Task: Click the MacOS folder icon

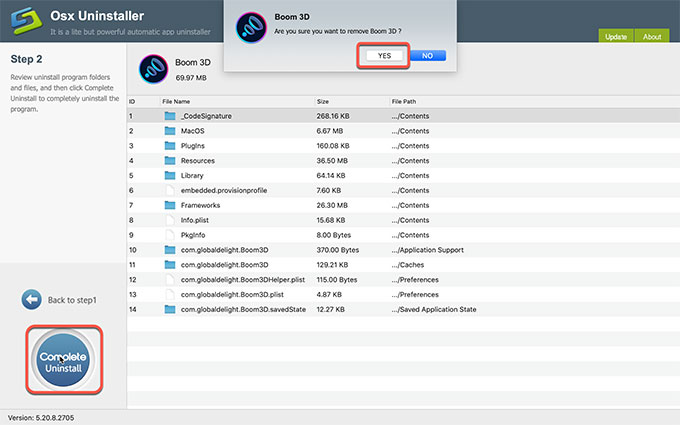Action: [x=170, y=131]
